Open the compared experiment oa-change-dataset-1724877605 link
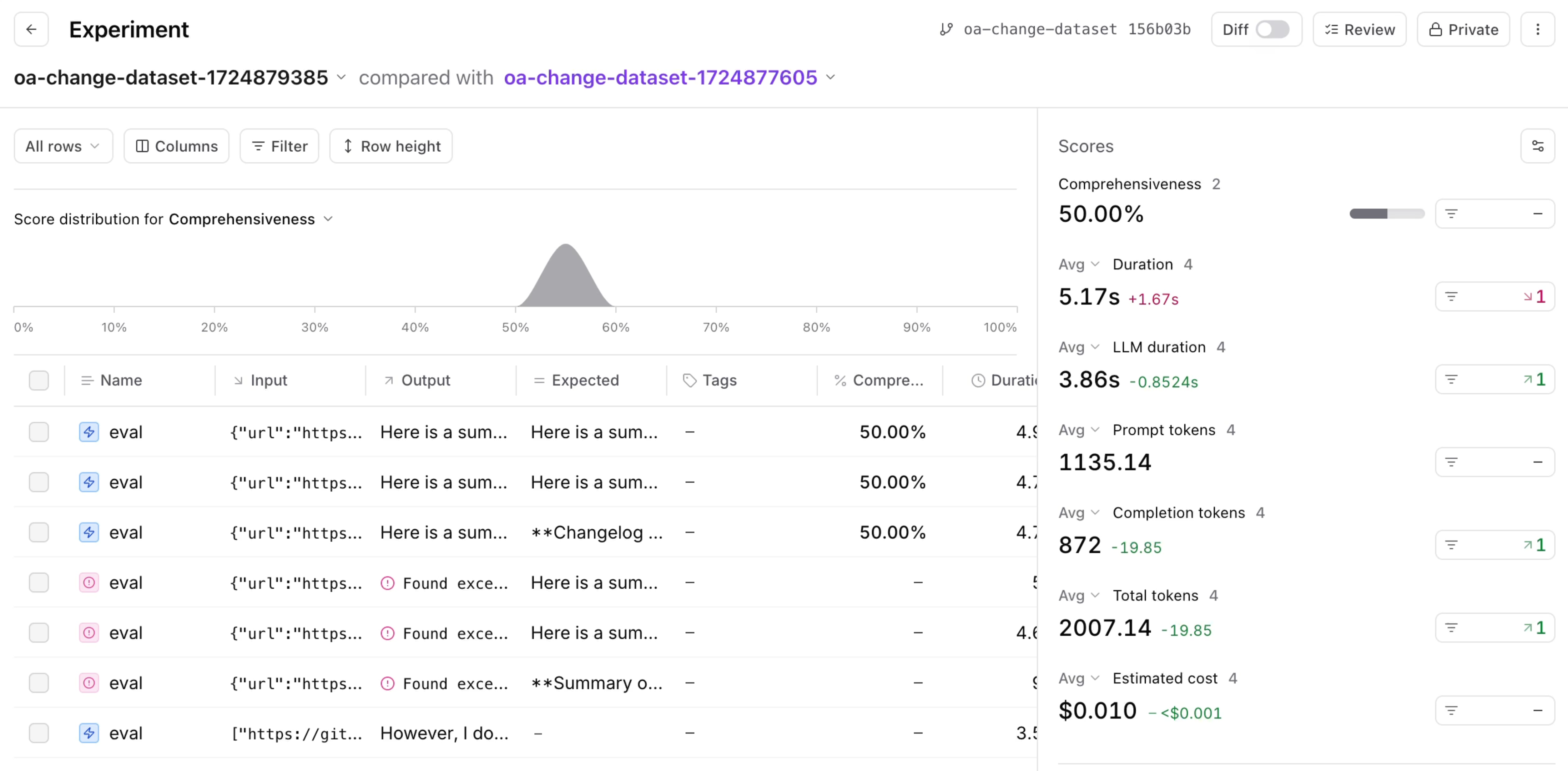 660,77
